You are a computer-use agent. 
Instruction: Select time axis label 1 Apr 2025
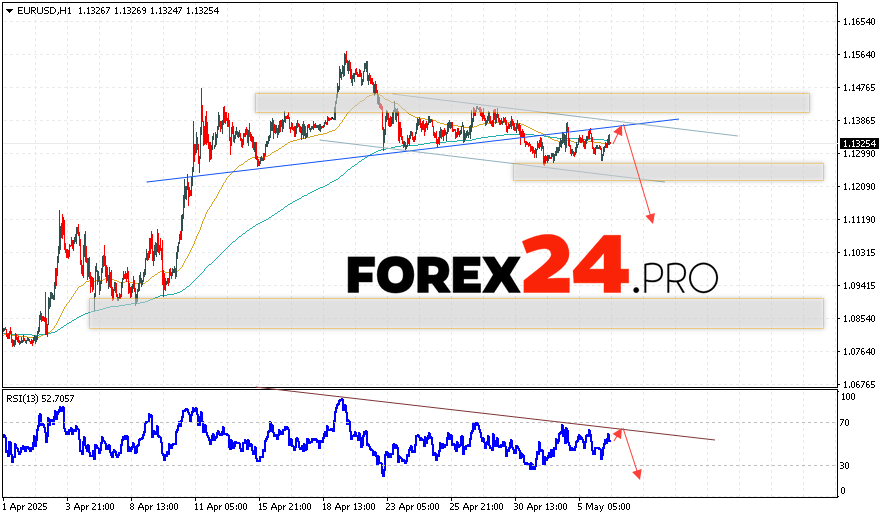point(25,507)
